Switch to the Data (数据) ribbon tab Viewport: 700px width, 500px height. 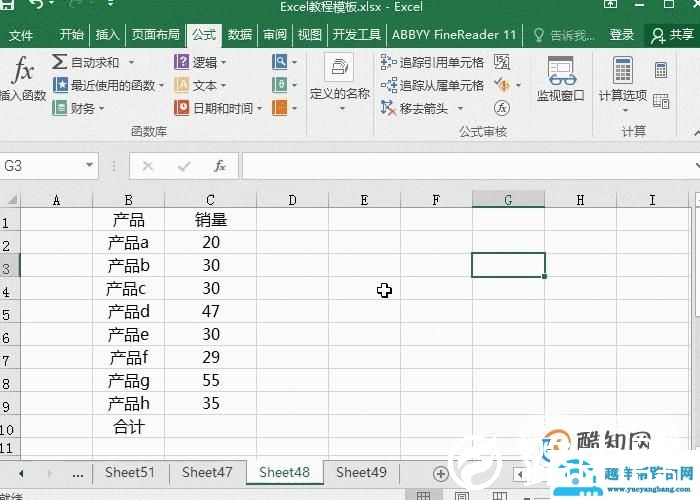coord(240,35)
